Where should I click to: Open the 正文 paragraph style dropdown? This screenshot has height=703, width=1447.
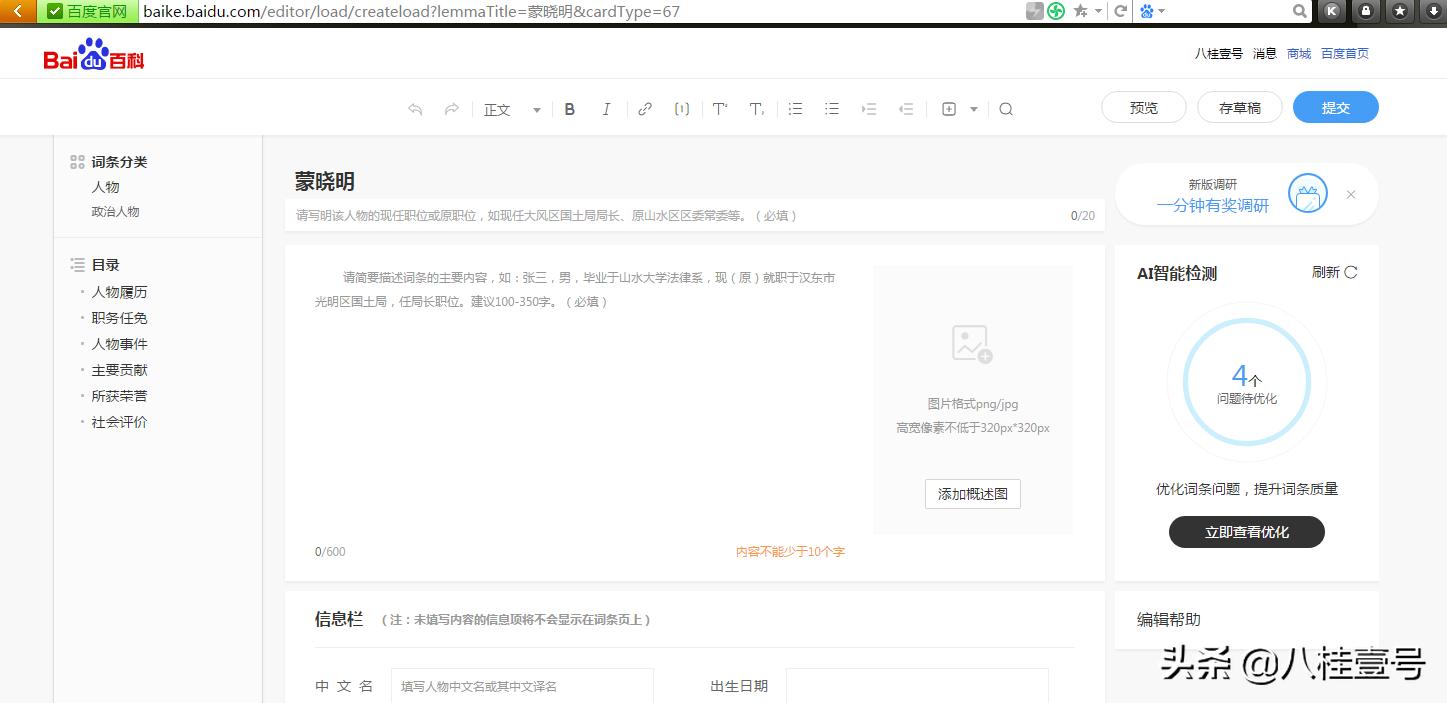tap(510, 108)
